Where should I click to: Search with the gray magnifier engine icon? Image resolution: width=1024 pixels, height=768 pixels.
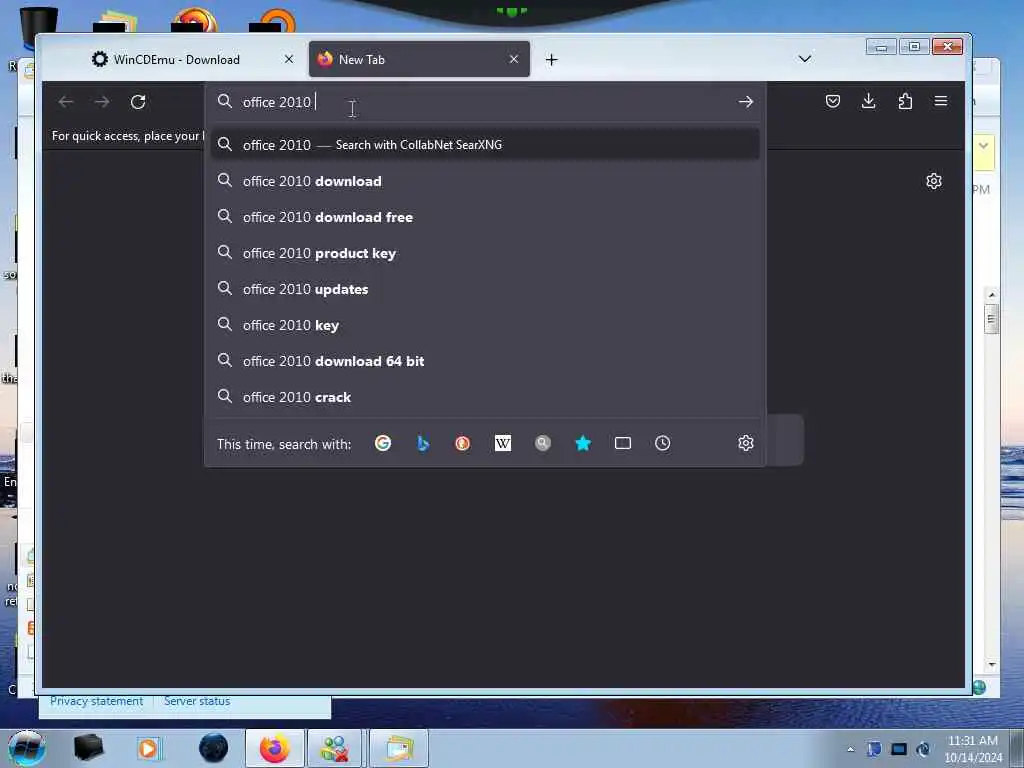tap(543, 443)
